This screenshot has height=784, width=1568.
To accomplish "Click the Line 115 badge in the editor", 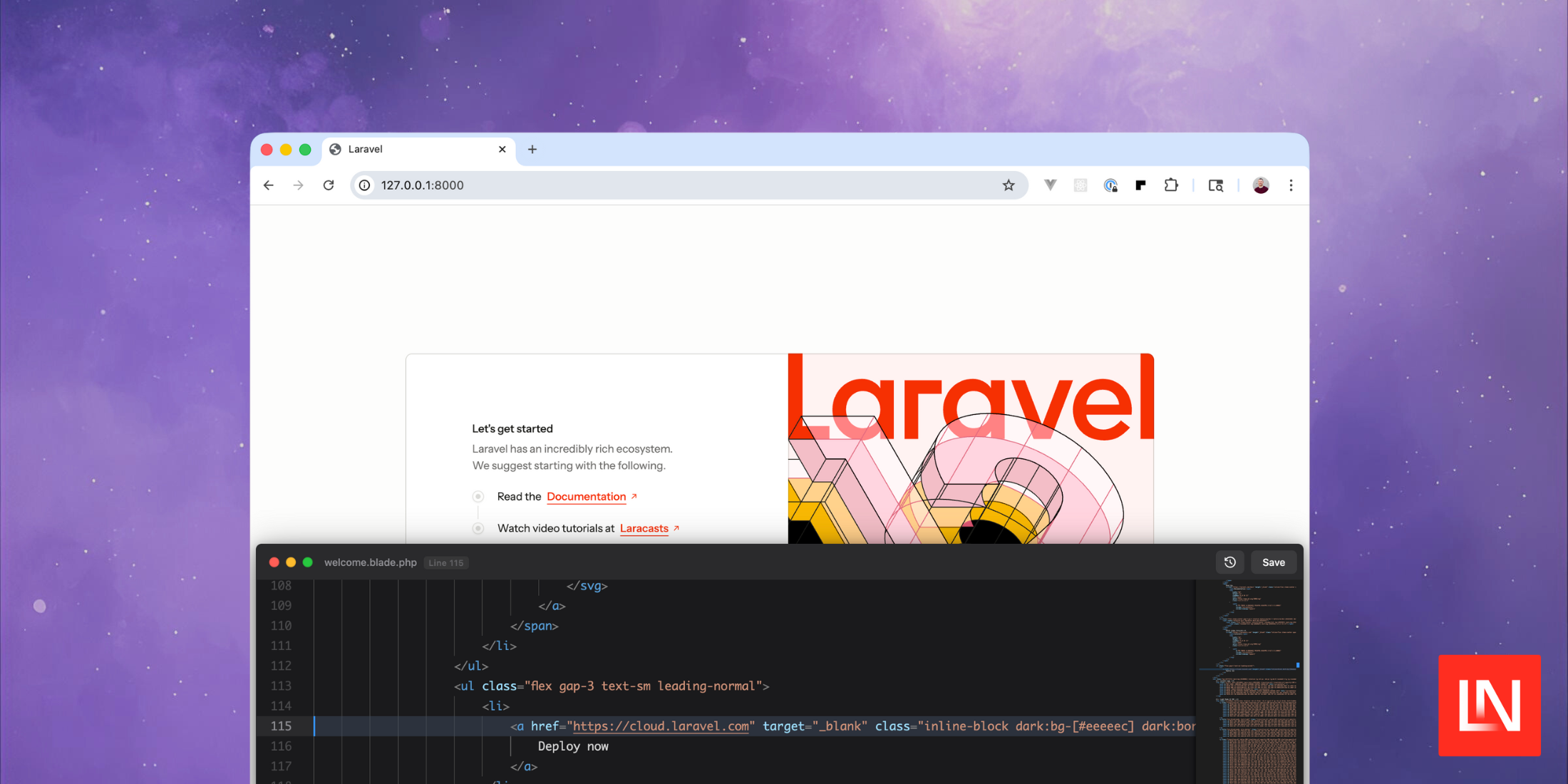I will (446, 562).
